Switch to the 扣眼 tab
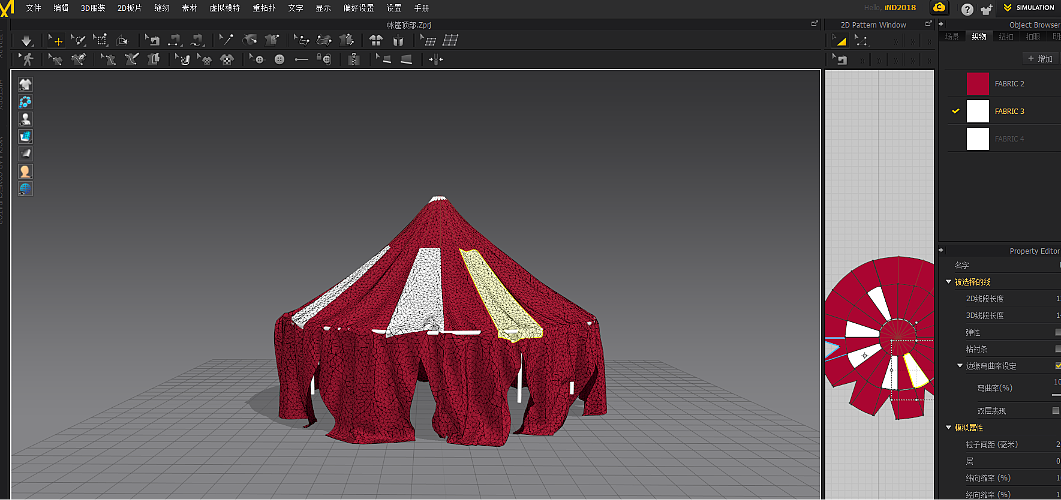The image size is (1061, 500). (1033, 37)
